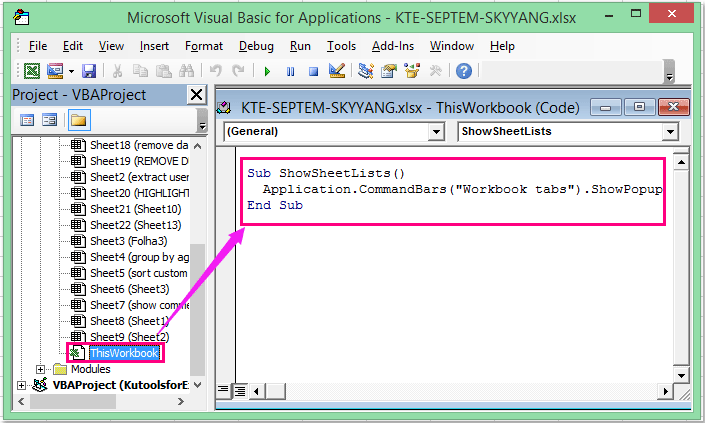Select Sheet3 (Folha3) in tree
This screenshot has width=705, height=423.
[x=129, y=241]
